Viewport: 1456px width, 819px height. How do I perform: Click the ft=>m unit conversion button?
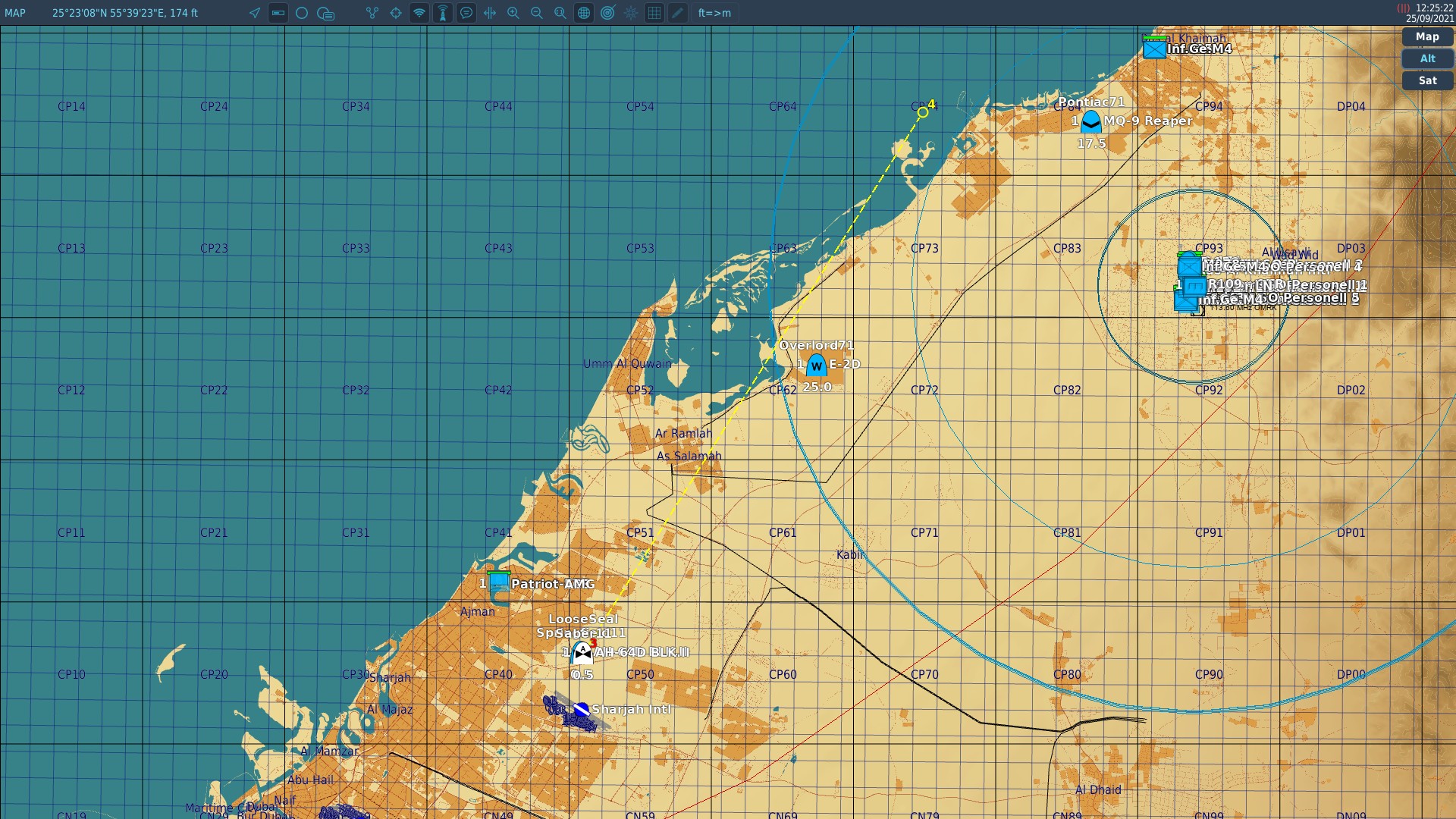tap(714, 13)
